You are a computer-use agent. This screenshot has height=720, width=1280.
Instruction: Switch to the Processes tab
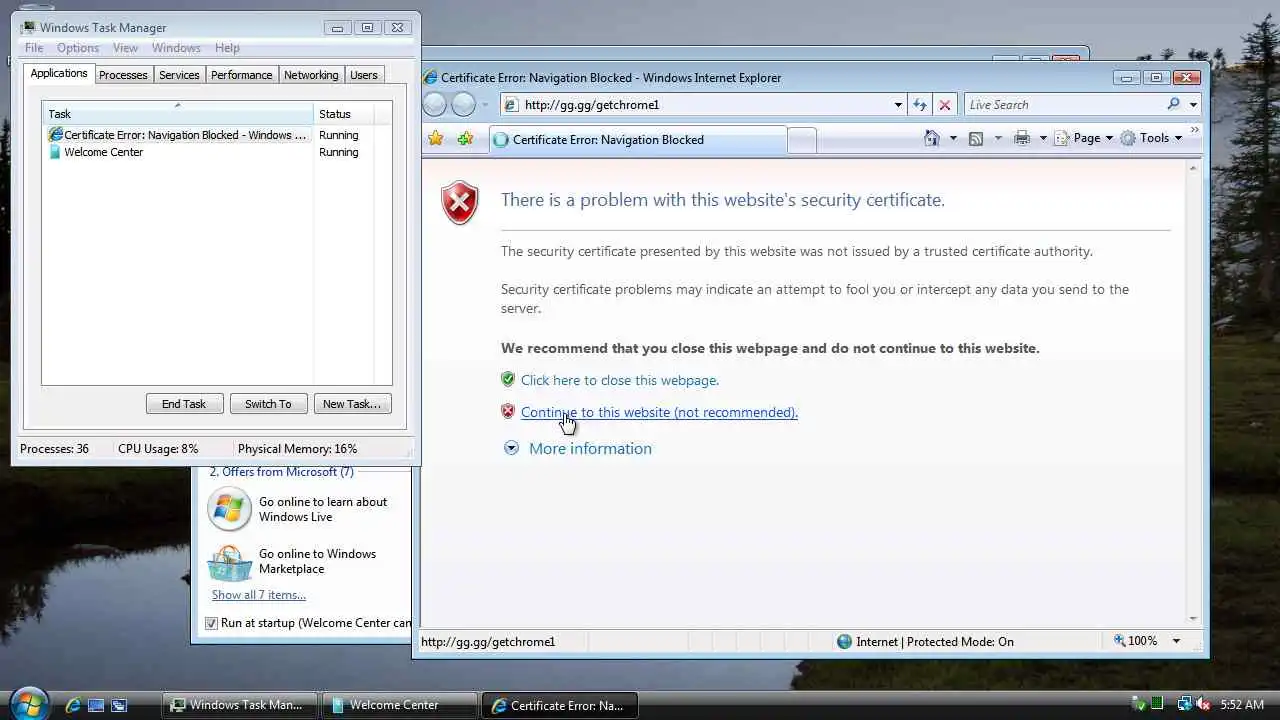[x=123, y=75]
